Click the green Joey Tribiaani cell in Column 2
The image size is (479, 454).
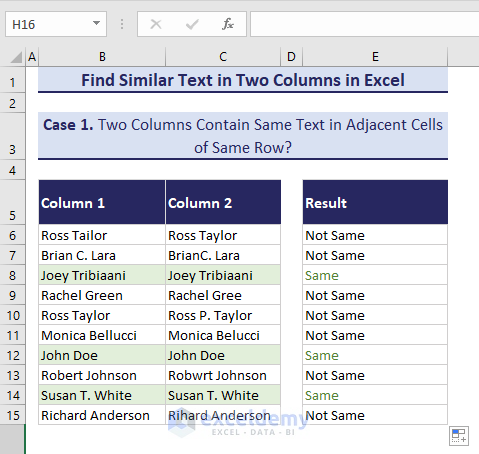coord(223,275)
